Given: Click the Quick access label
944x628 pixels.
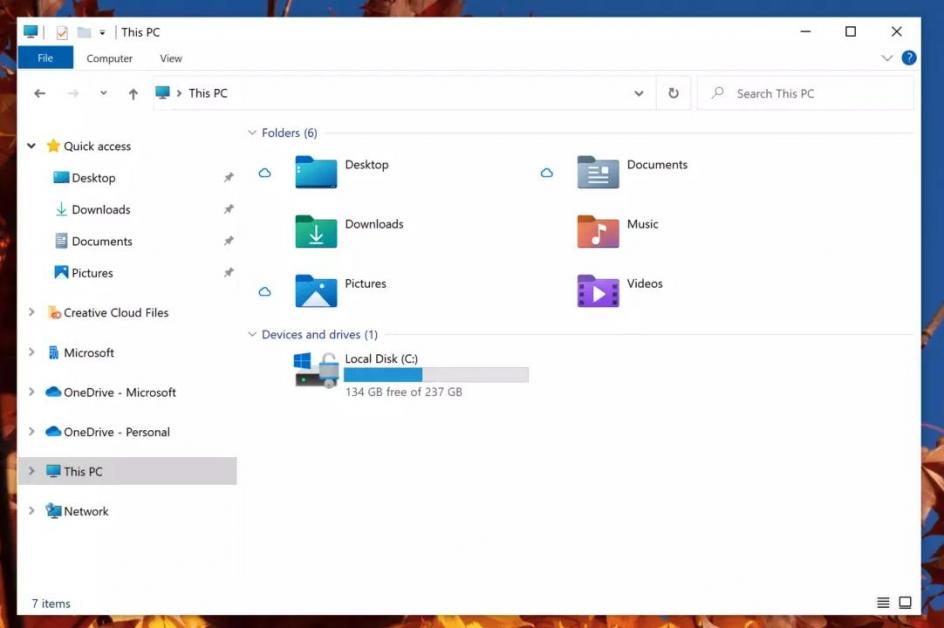Looking at the screenshot, I should point(97,146).
